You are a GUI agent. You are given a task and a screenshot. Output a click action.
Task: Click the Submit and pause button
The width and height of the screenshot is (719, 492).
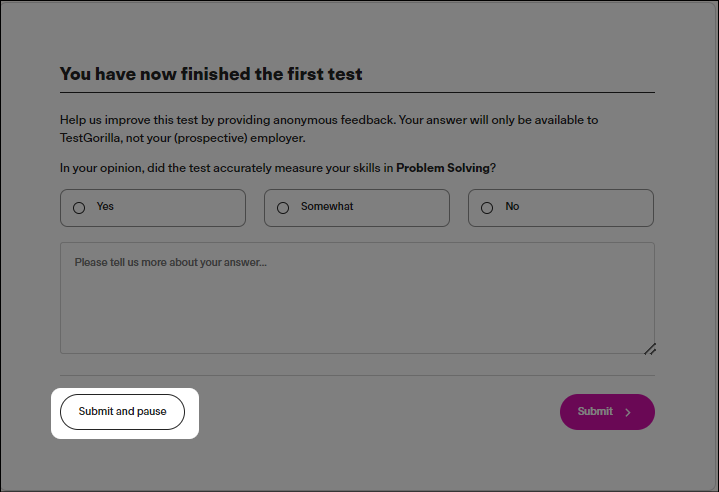point(122,412)
